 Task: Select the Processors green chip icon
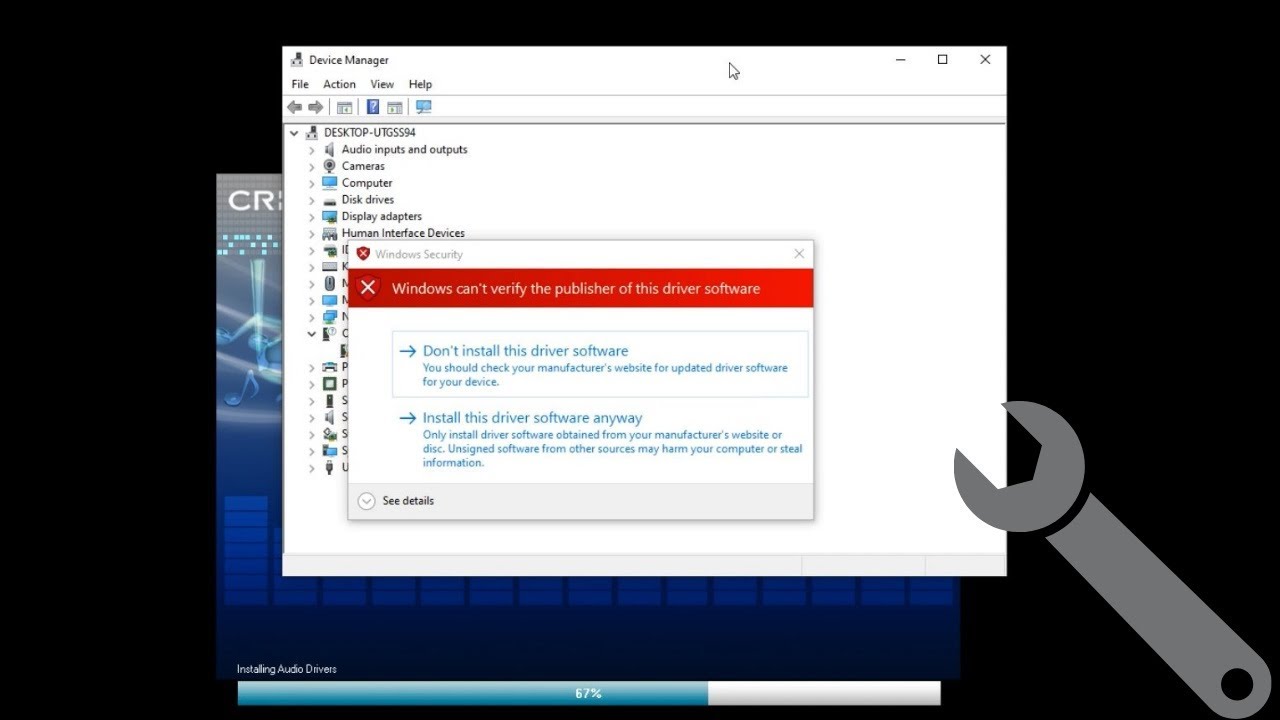coord(329,384)
